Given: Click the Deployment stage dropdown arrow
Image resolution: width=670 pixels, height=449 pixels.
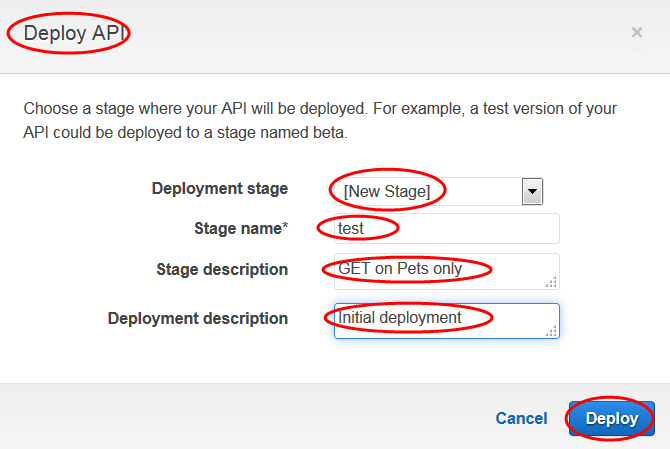Looking at the screenshot, I should [532, 191].
